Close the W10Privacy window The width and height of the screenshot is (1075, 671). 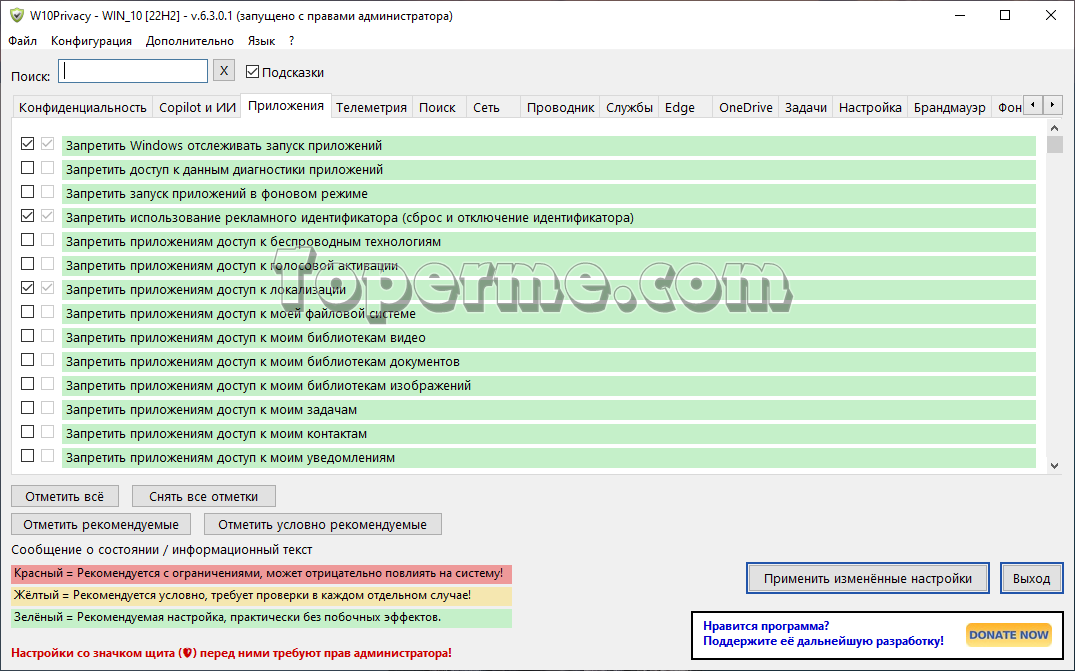tap(1050, 15)
